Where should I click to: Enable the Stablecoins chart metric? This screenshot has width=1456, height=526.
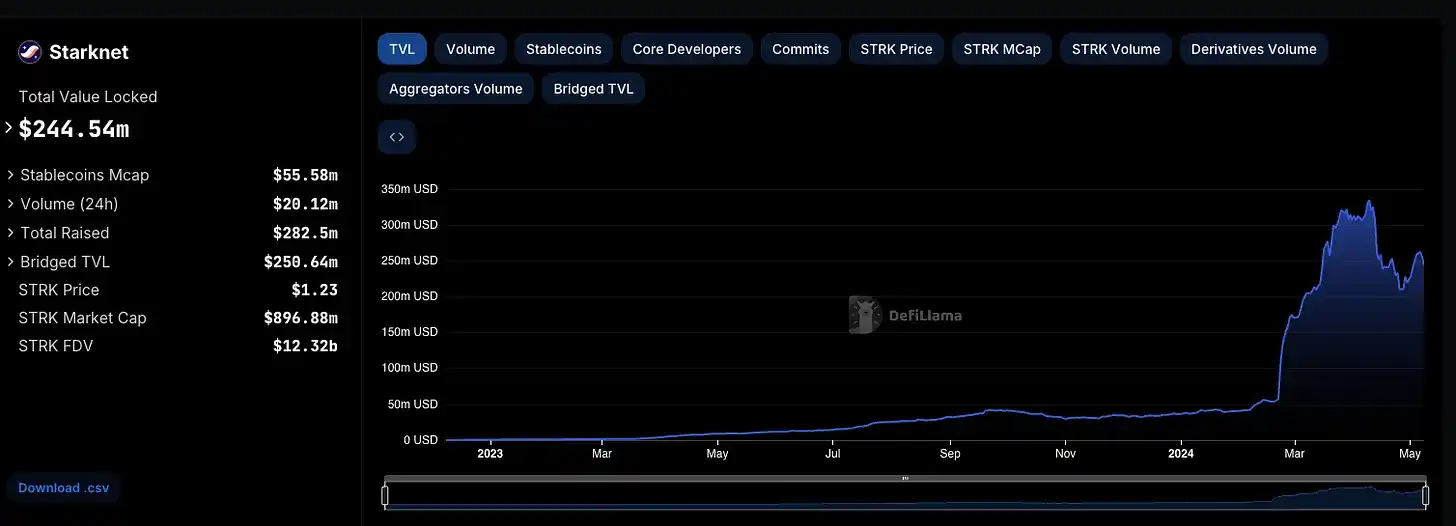pyautogui.click(x=564, y=49)
